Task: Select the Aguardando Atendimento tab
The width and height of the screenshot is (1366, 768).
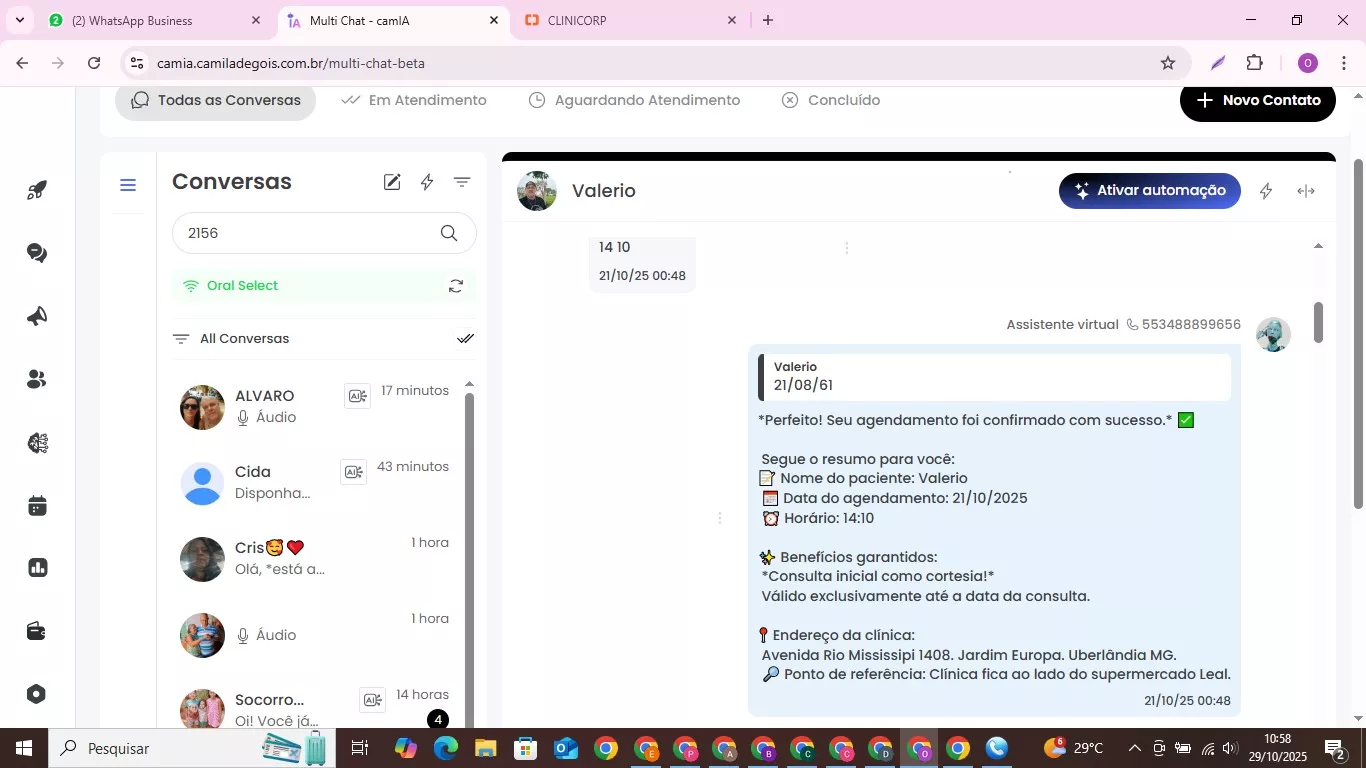Action: tap(634, 100)
